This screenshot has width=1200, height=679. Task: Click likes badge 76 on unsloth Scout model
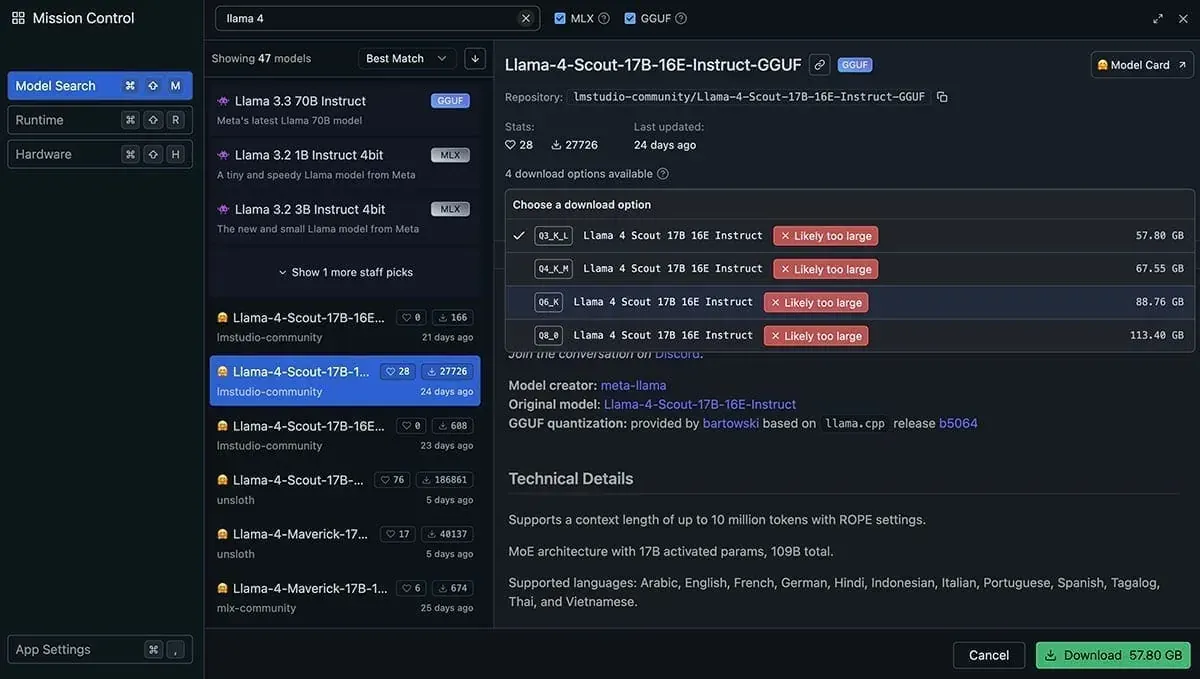point(392,480)
